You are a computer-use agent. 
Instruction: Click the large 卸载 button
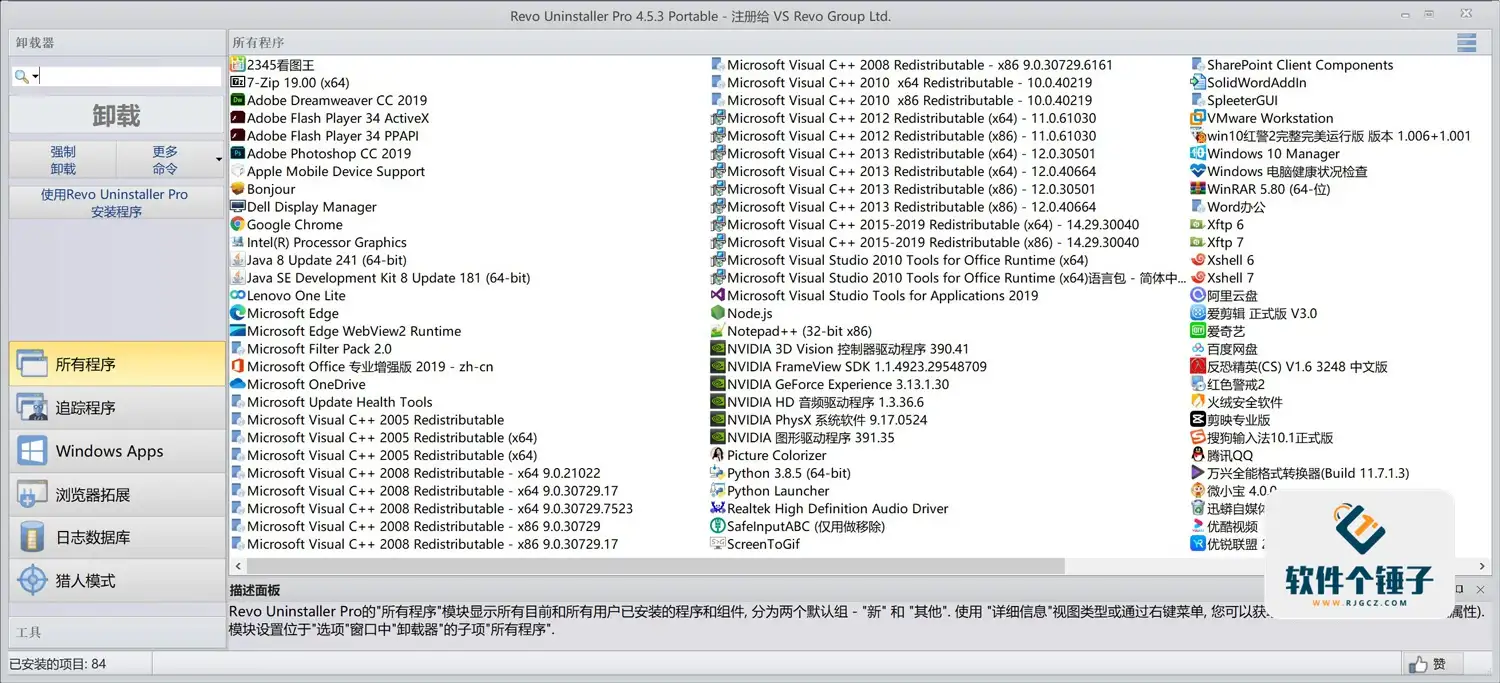click(117, 115)
